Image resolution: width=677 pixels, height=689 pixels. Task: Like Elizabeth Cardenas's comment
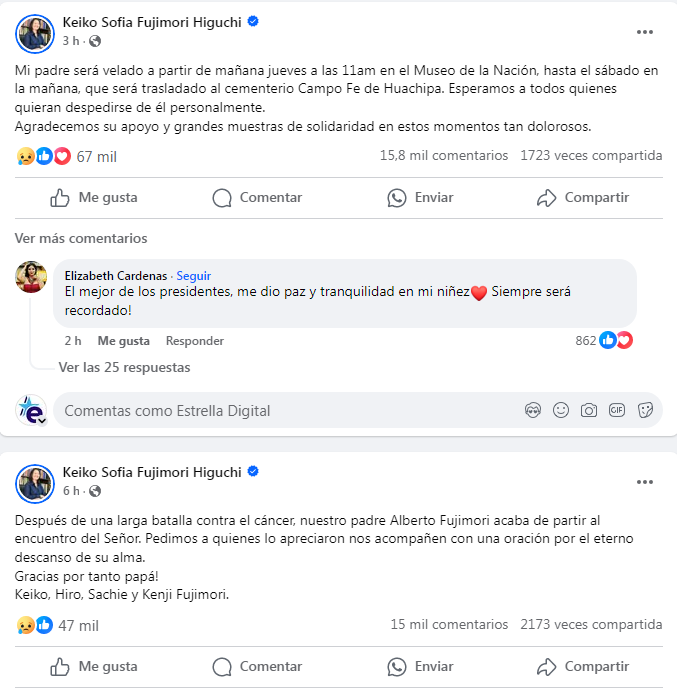click(x=123, y=341)
